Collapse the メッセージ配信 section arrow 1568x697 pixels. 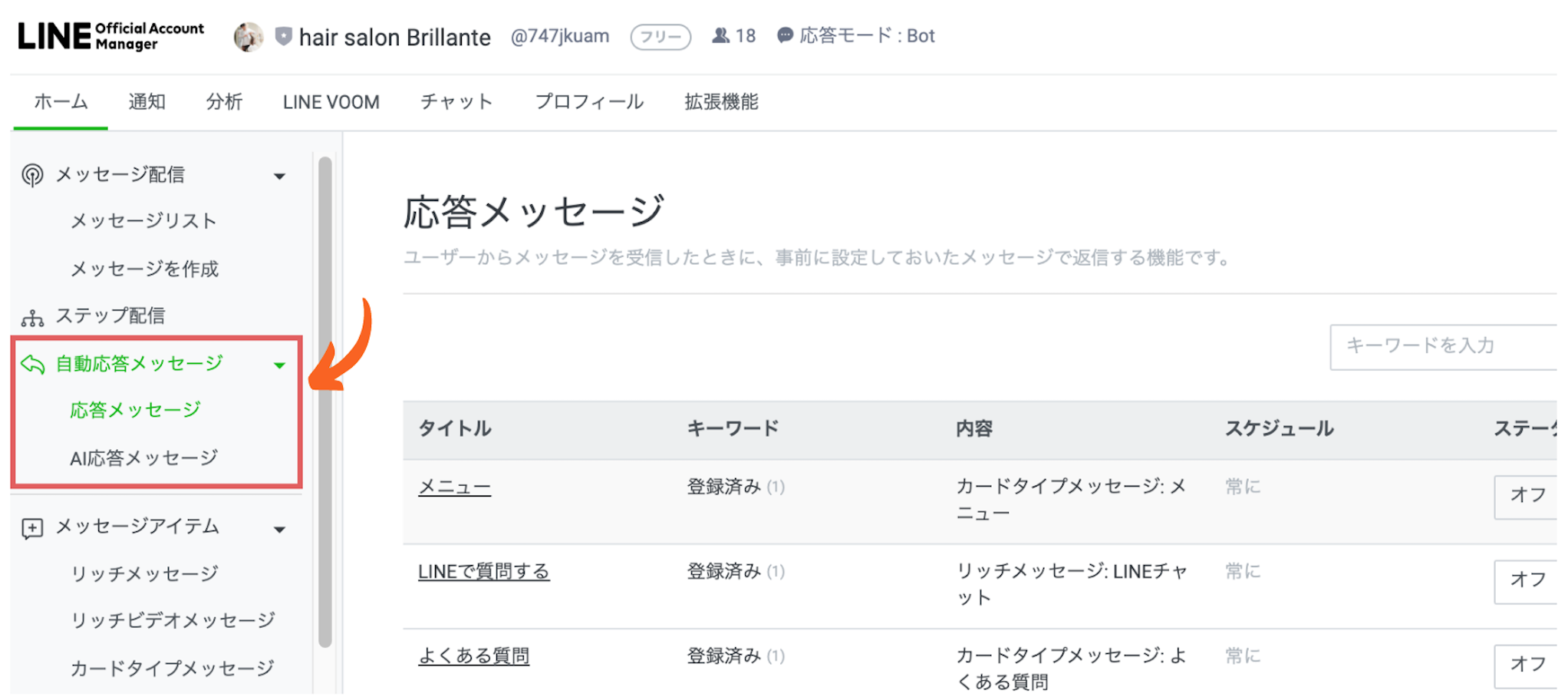(x=280, y=177)
